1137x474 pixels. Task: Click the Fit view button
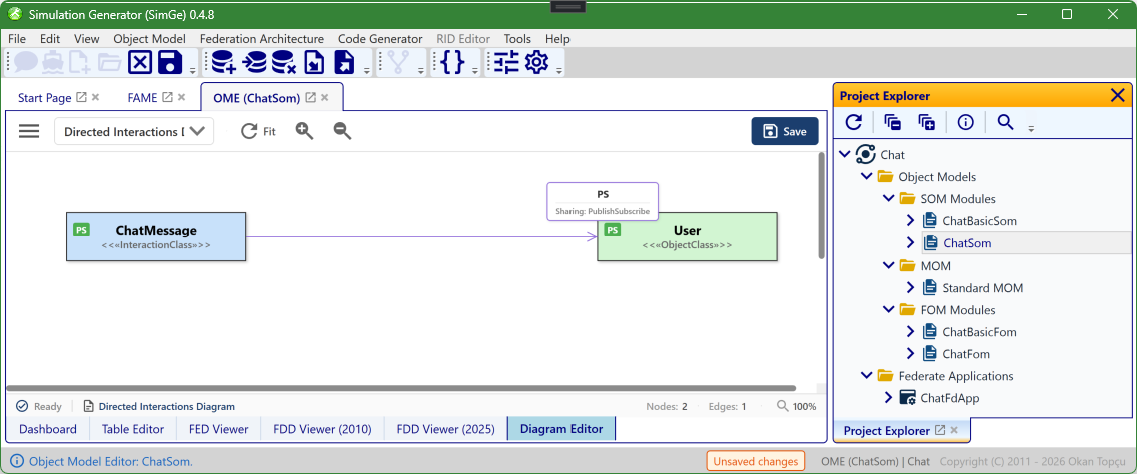(259, 131)
